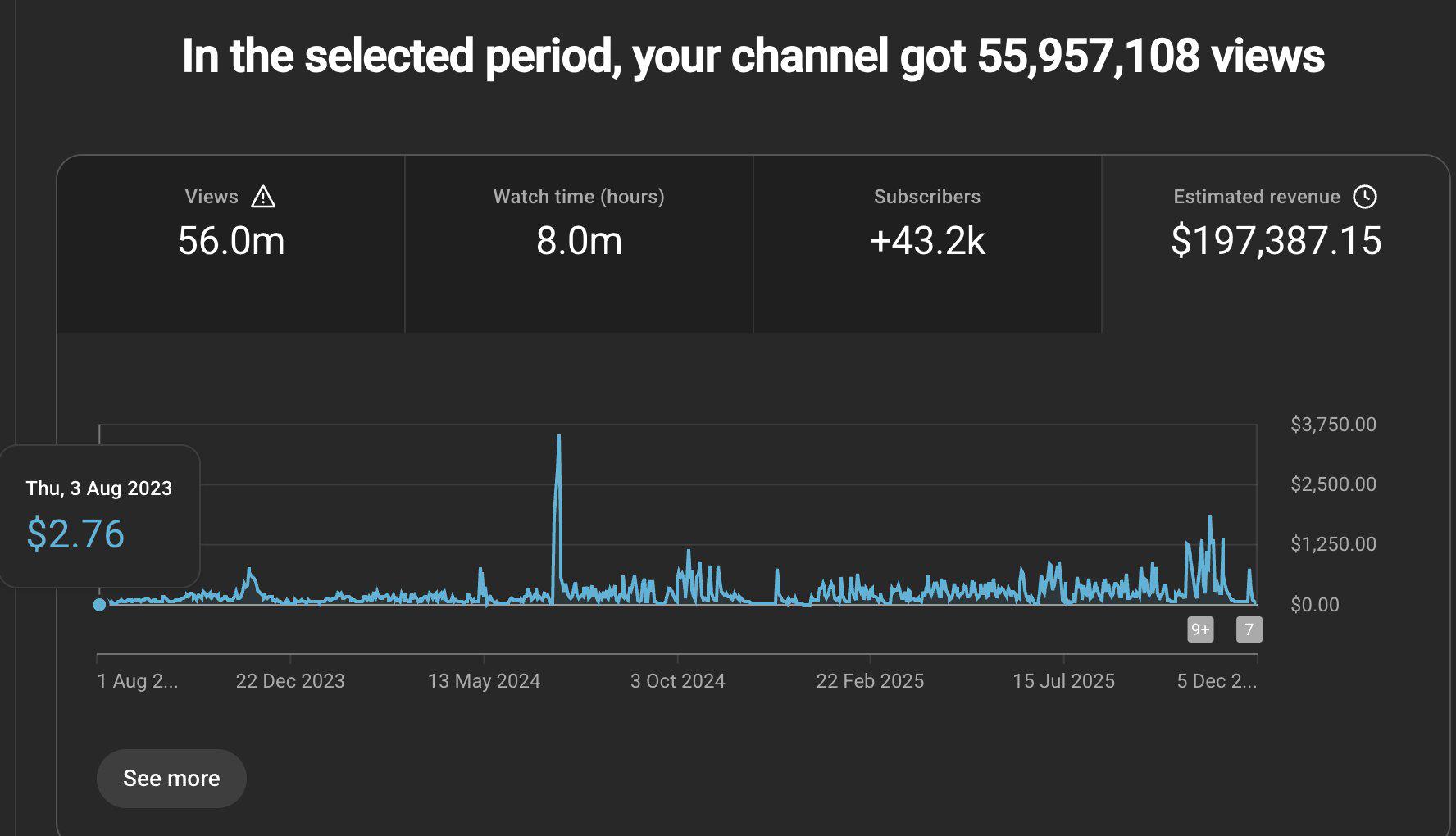The image size is (1456, 836).
Task: Click the See more button
Action: 171,778
